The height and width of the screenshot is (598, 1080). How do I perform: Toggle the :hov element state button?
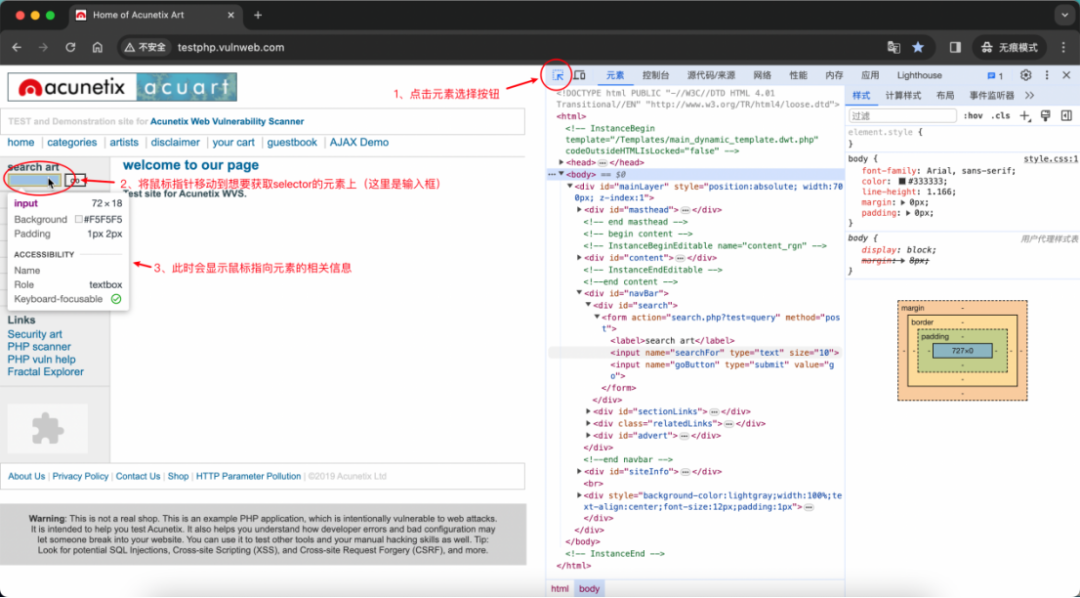(973, 116)
